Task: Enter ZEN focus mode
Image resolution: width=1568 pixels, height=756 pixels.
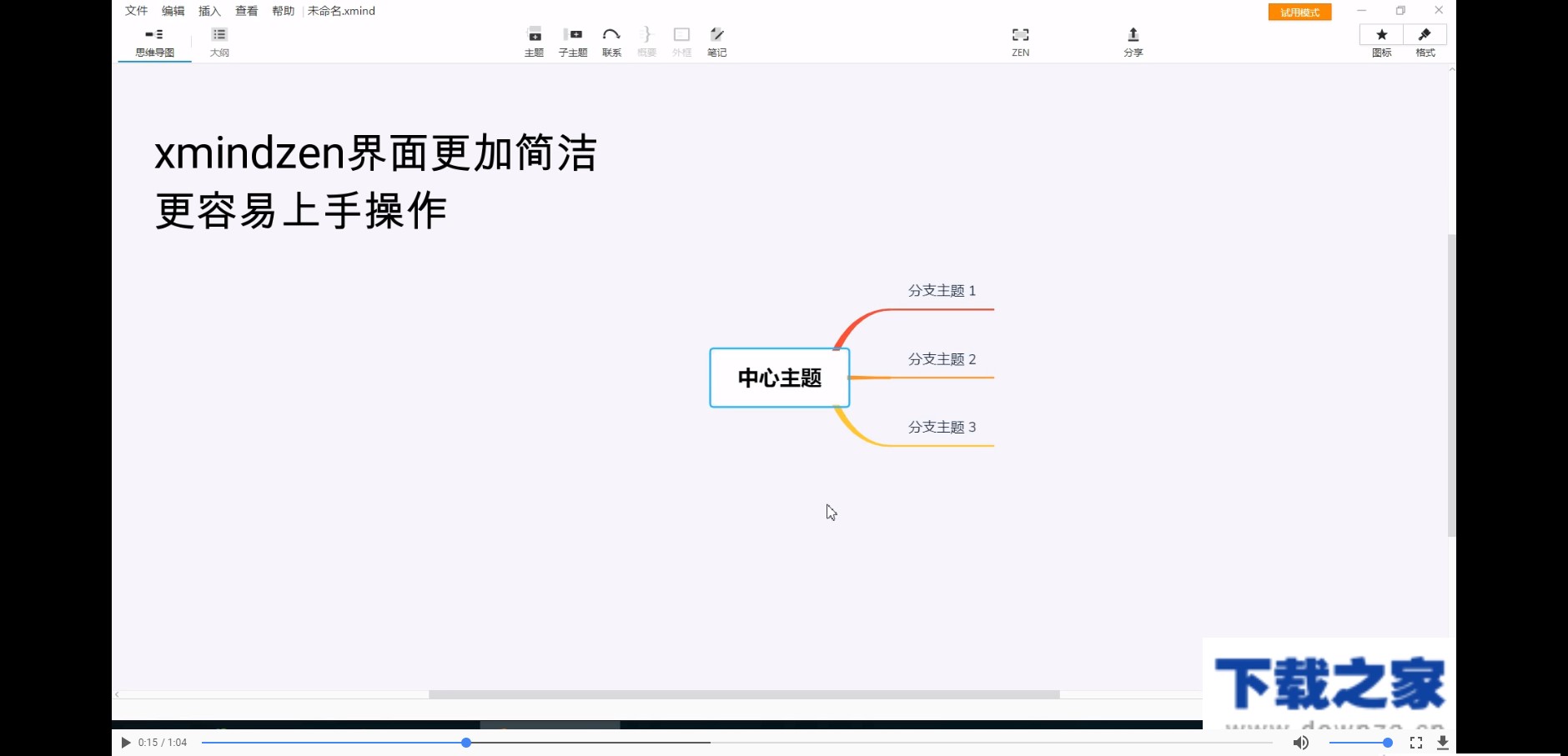Action: [x=1021, y=40]
